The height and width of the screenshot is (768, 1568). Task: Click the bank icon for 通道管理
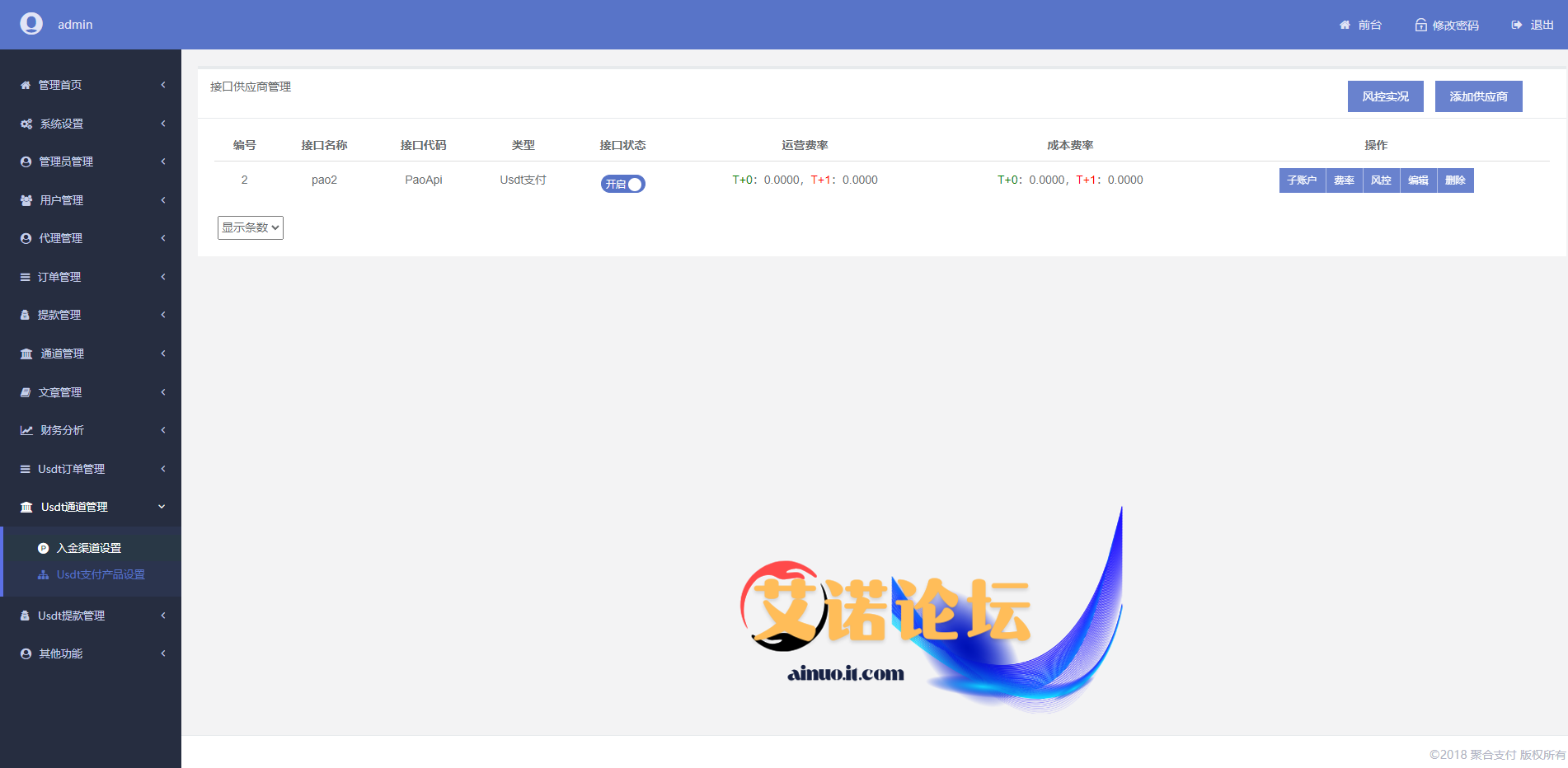[26, 354]
